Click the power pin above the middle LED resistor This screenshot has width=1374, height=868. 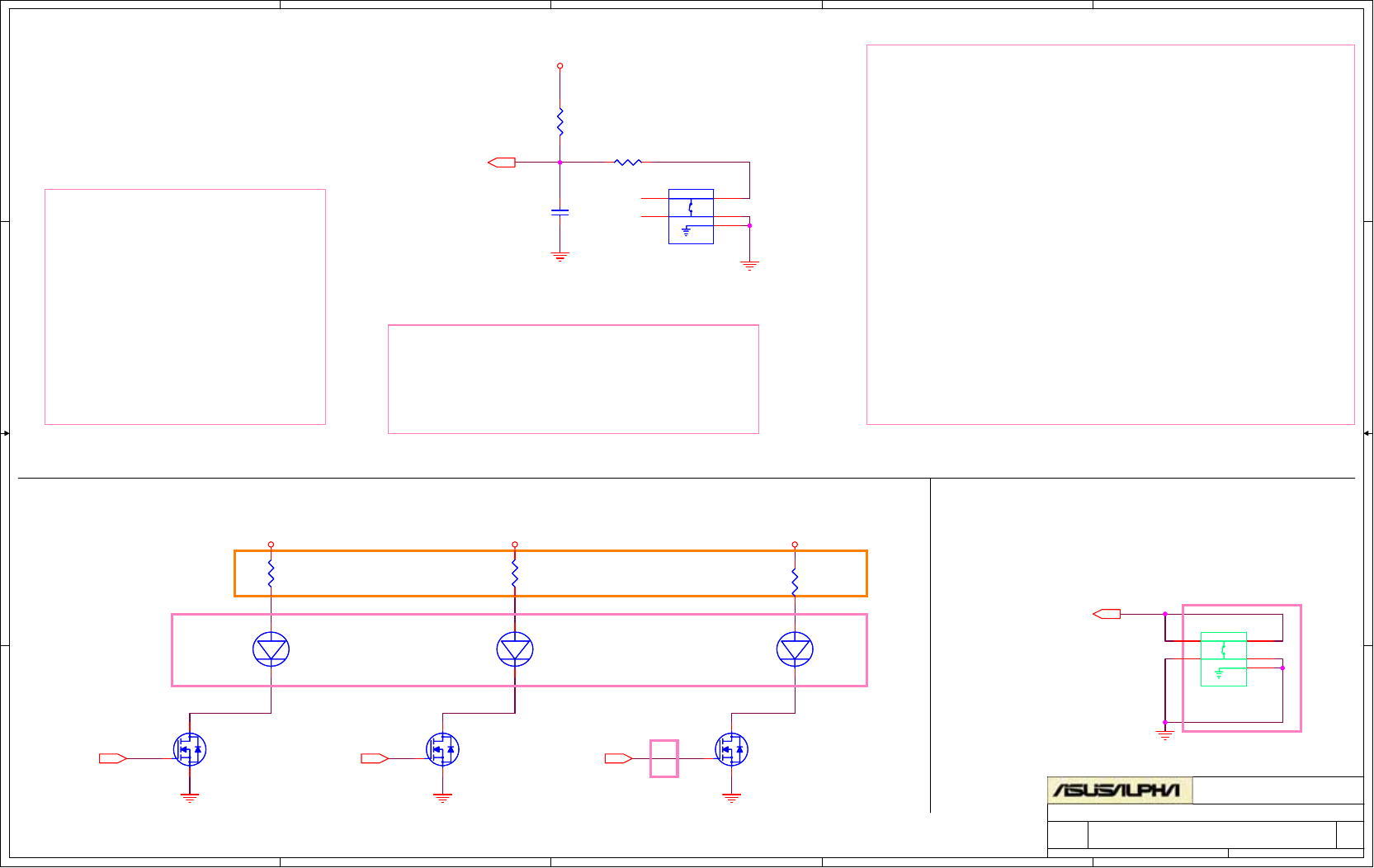[x=515, y=545]
